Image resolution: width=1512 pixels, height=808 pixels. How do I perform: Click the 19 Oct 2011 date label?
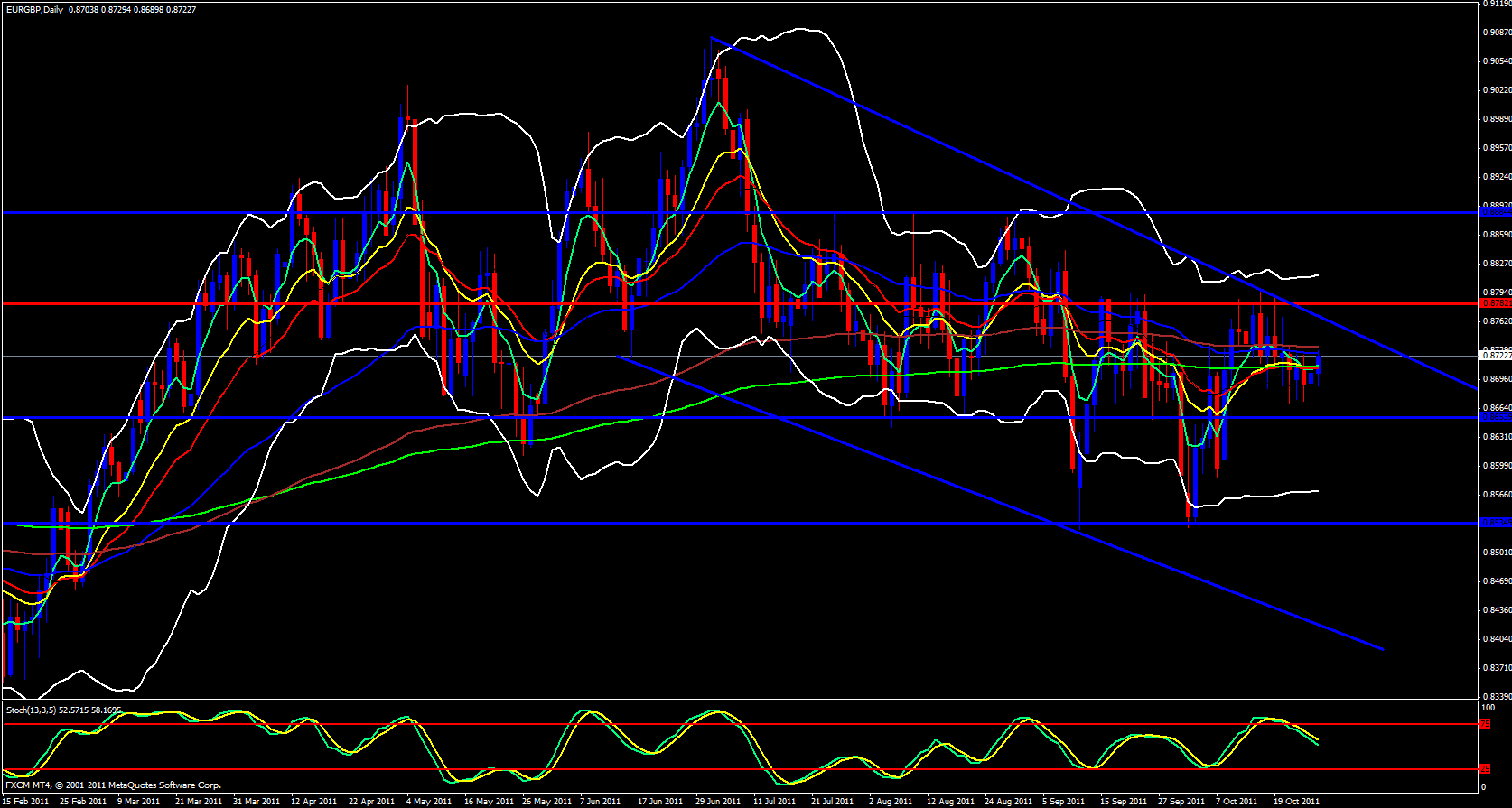tap(1297, 801)
